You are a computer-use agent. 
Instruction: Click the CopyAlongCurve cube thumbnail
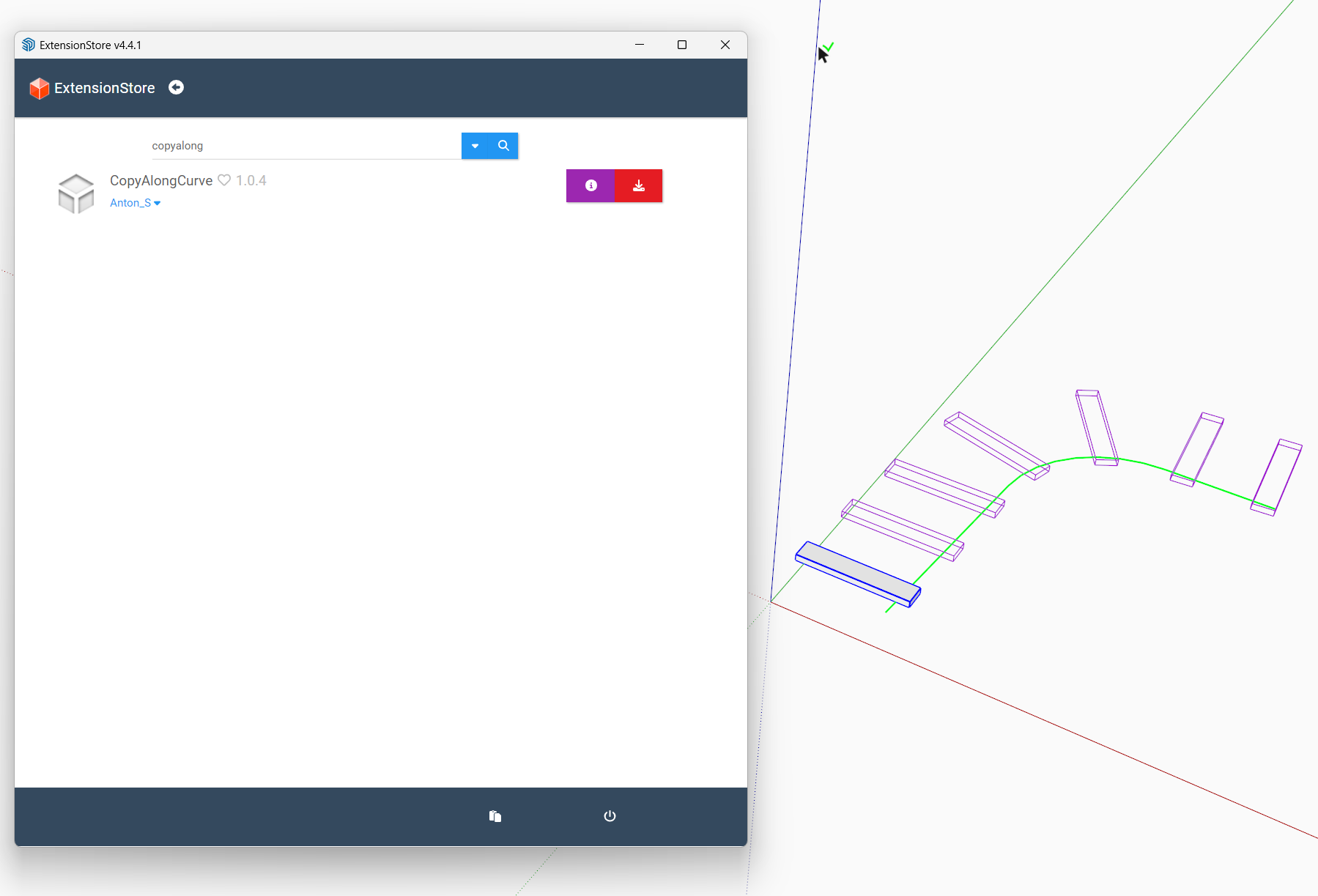(76, 193)
